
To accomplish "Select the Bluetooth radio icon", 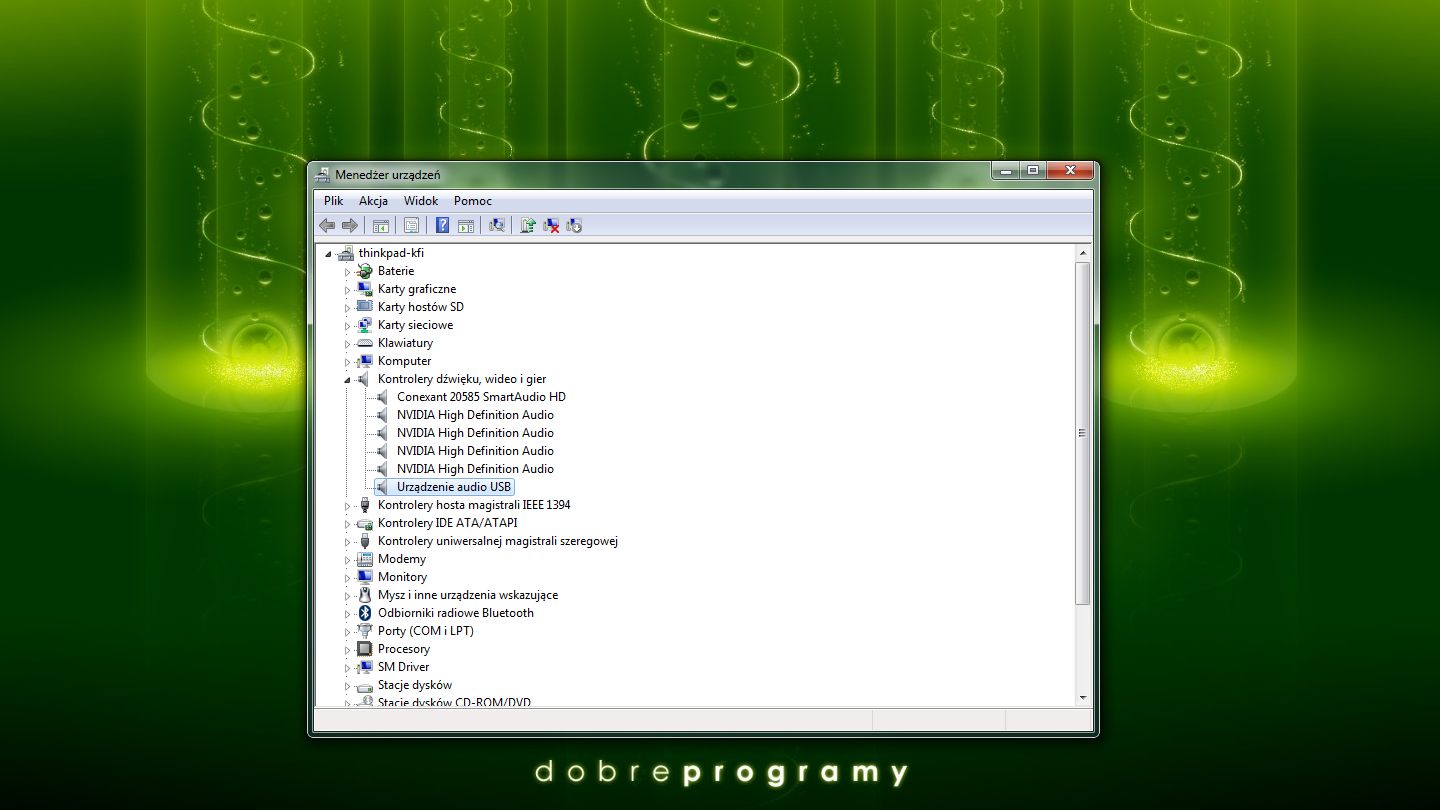I will (x=365, y=613).
